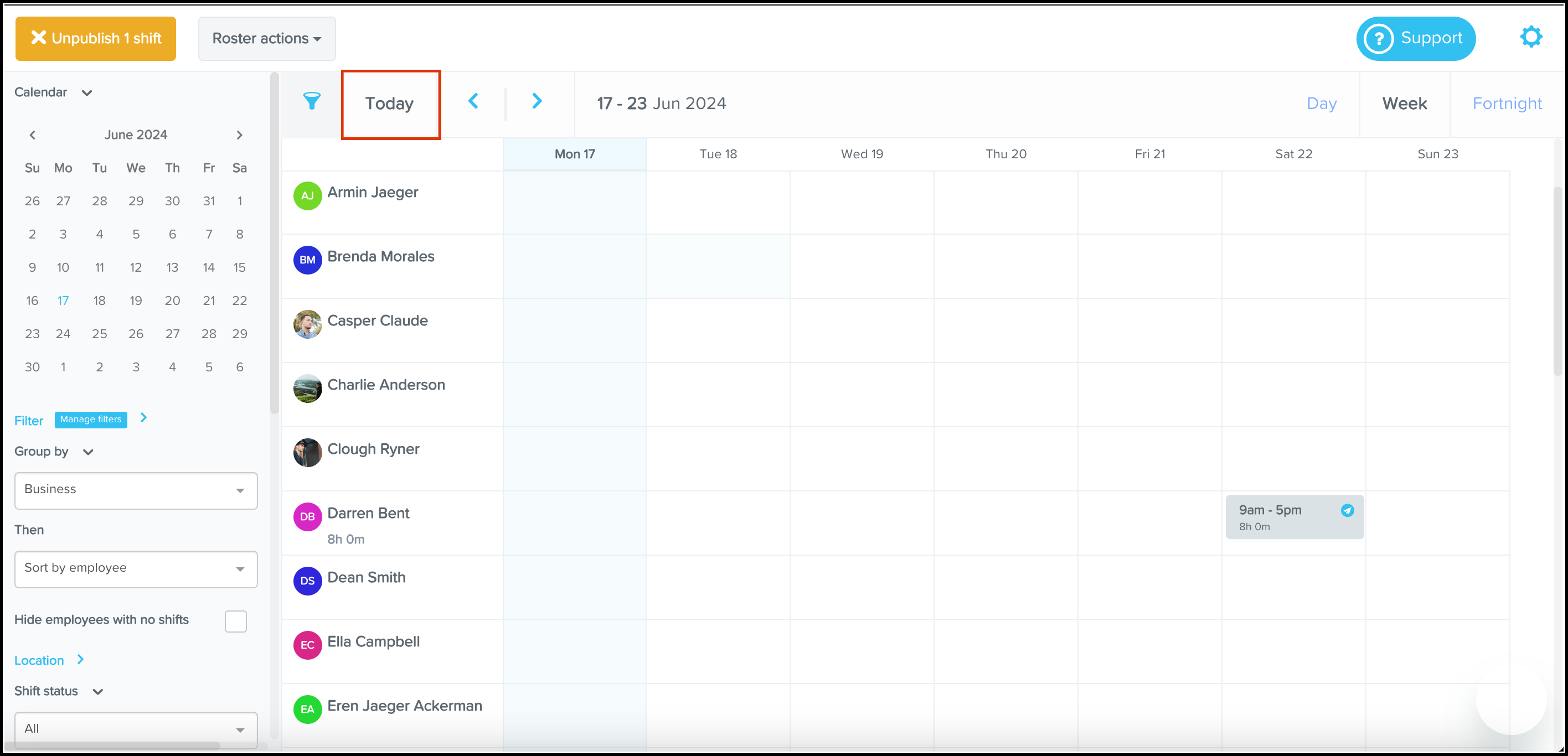
Task: Click Unpublish 1 shift button
Action: point(96,38)
